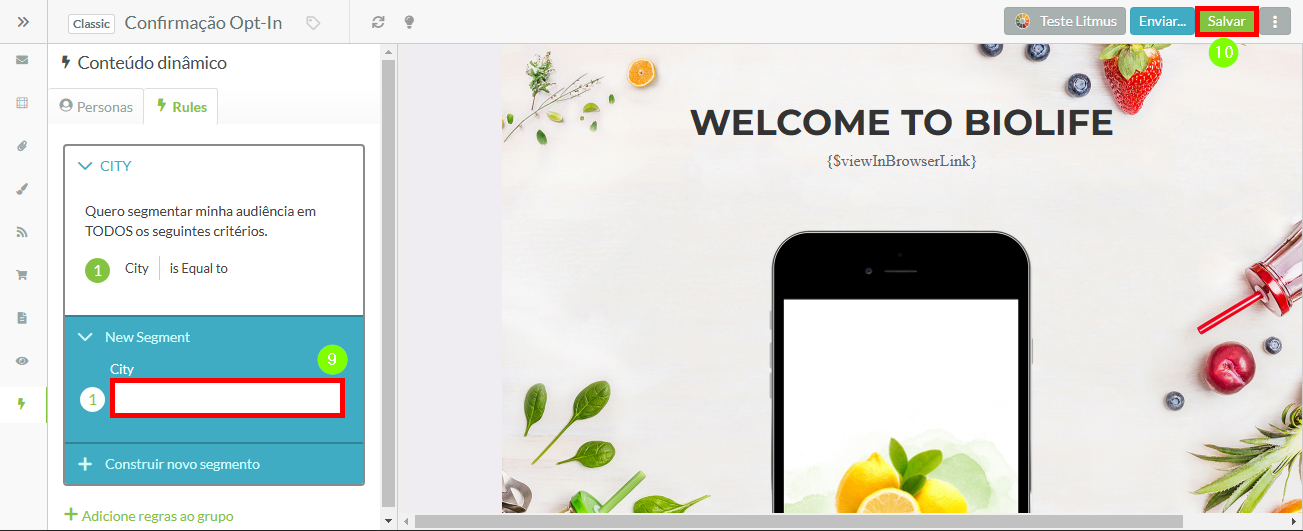The height and width of the screenshot is (531, 1303).
Task: Open the three-dot more options menu
Action: pos(1275,22)
